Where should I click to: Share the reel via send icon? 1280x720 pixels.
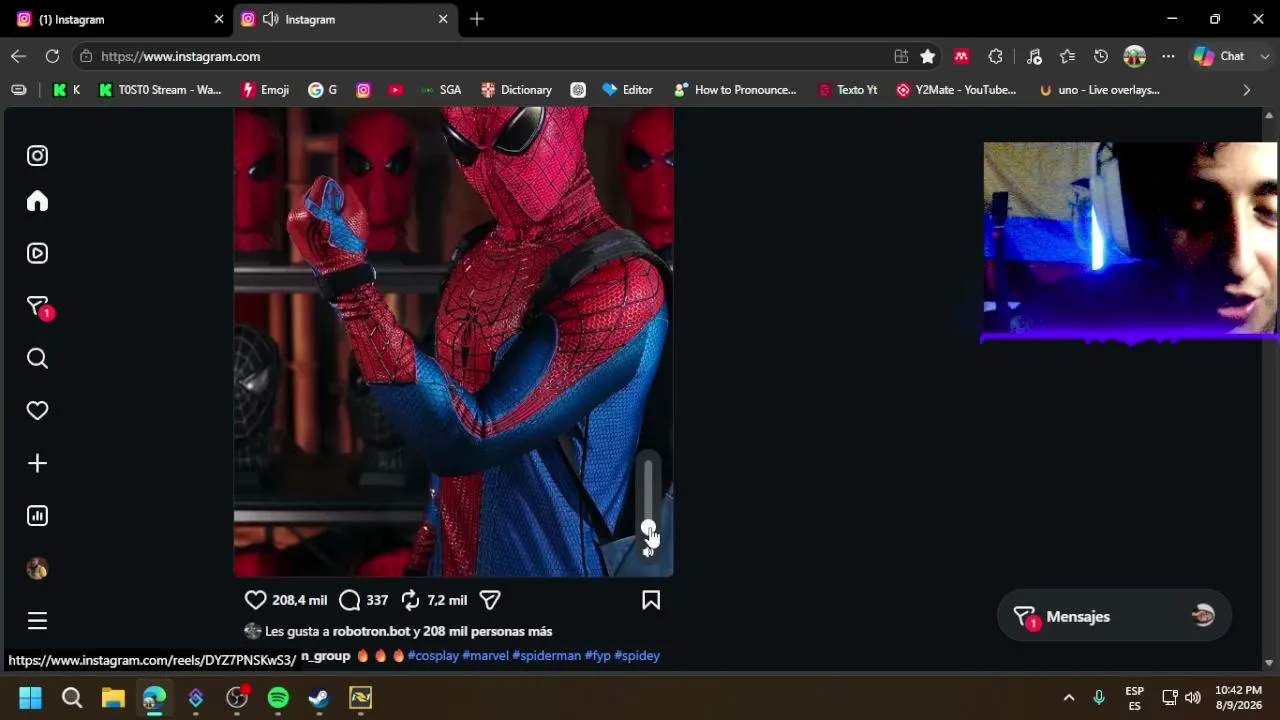[490, 600]
